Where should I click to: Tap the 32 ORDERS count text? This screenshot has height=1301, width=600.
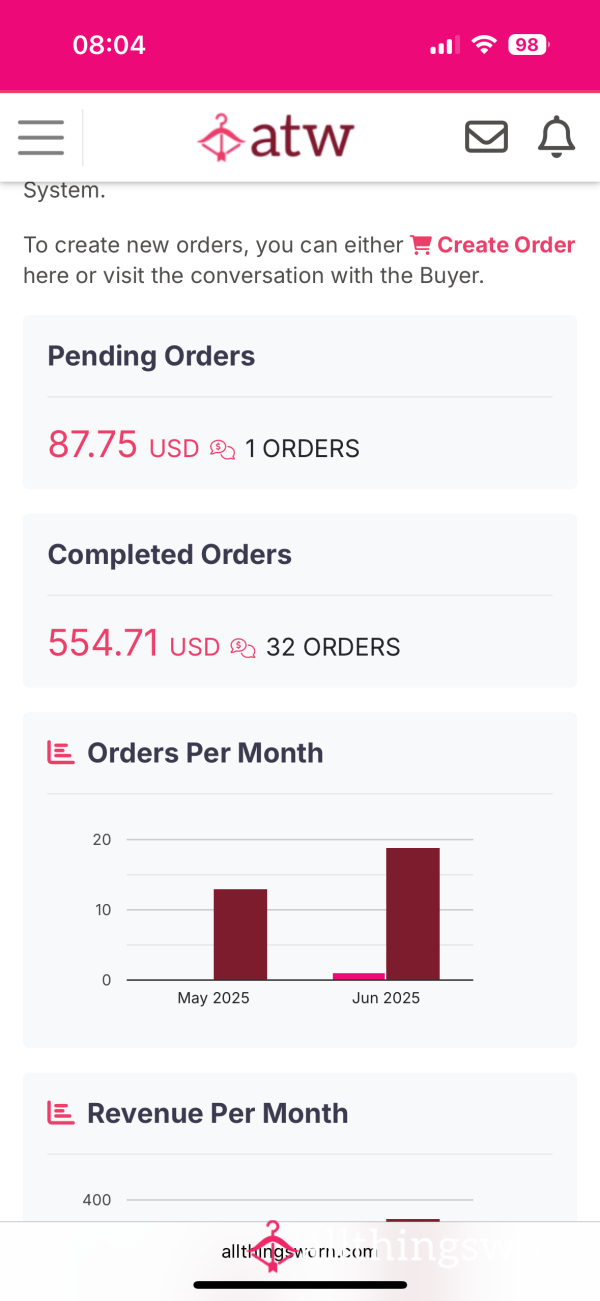pyautogui.click(x=333, y=647)
